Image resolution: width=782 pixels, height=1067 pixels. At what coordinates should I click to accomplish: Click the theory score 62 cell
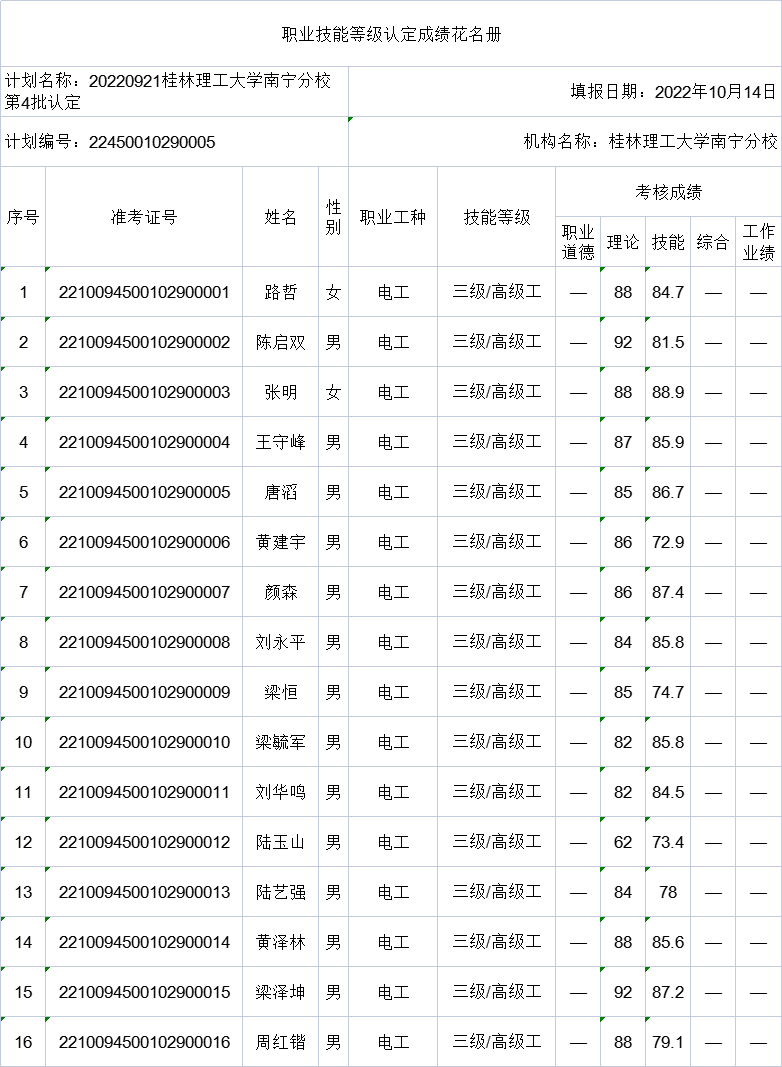pyautogui.click(x=623, y=842)
